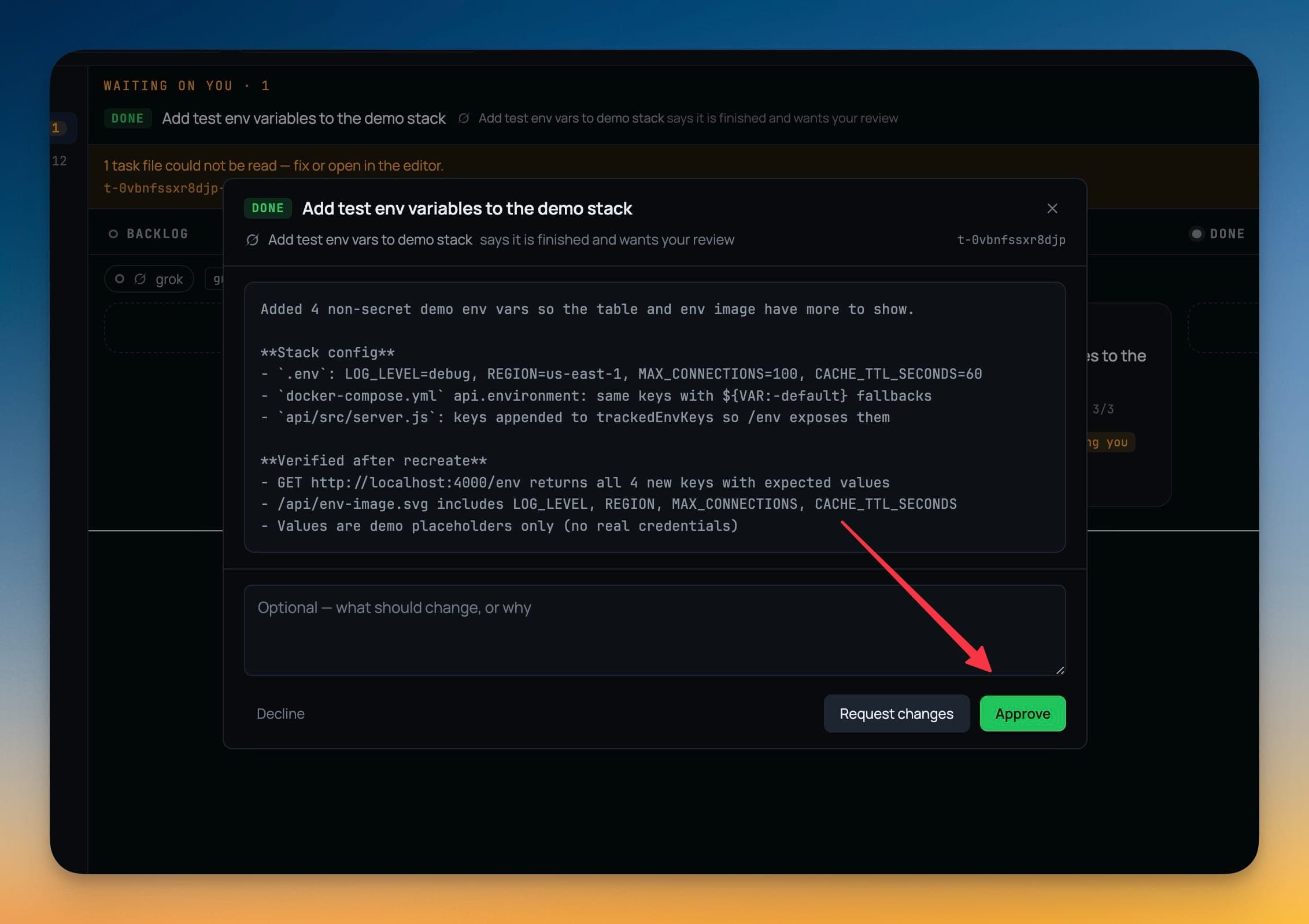
Task: Click the circle status icon inside grok chip
Action: pyautogui.click(x=120, y=279)
